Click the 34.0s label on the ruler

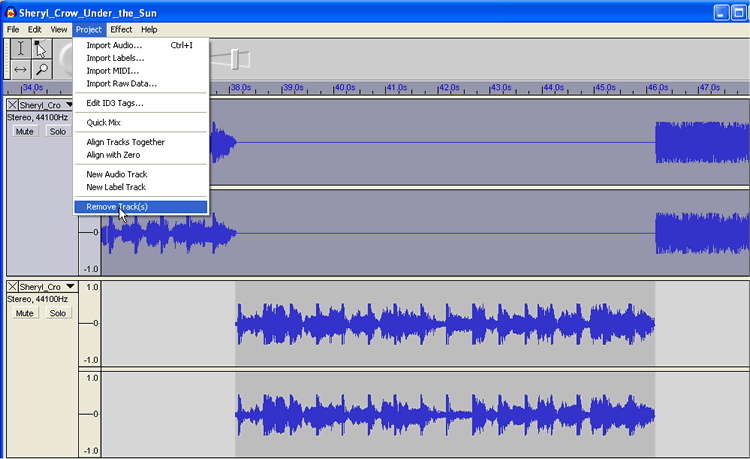(33, 87)
